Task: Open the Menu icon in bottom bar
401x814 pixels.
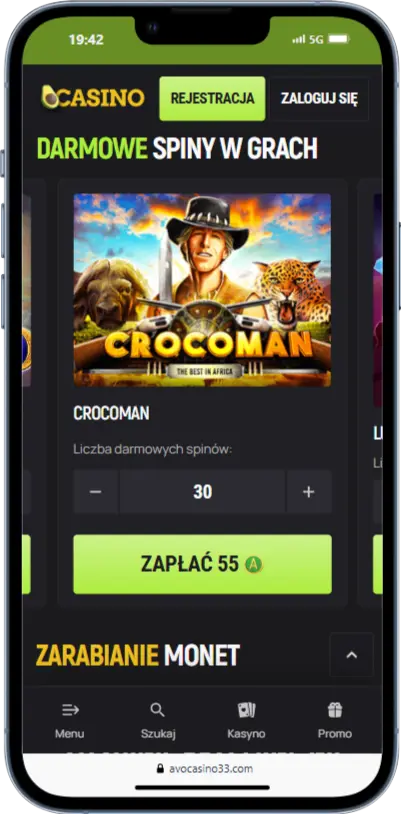Action: (70, 710)
